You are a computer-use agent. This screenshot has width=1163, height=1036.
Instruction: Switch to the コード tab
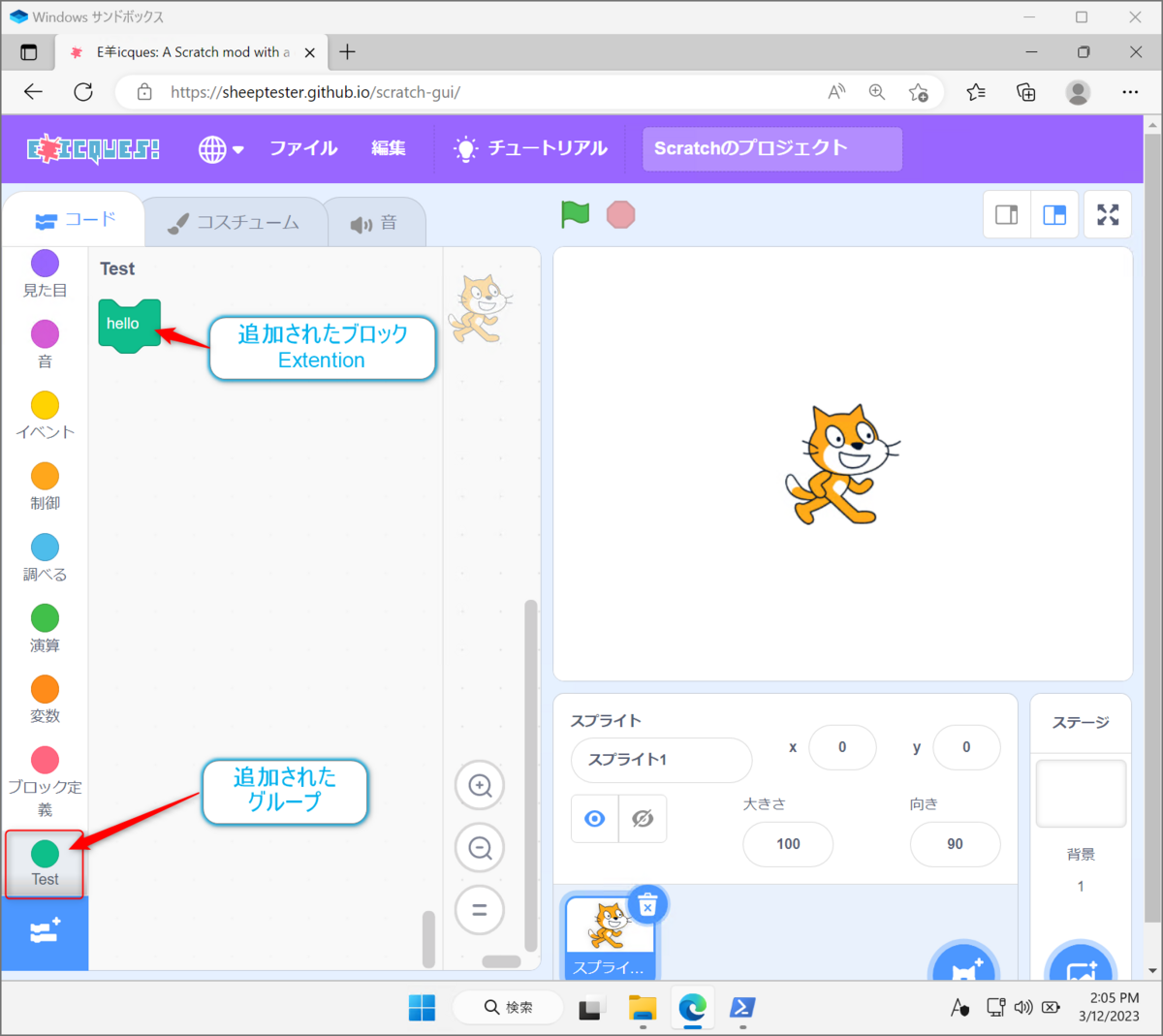tap(75, 220)
